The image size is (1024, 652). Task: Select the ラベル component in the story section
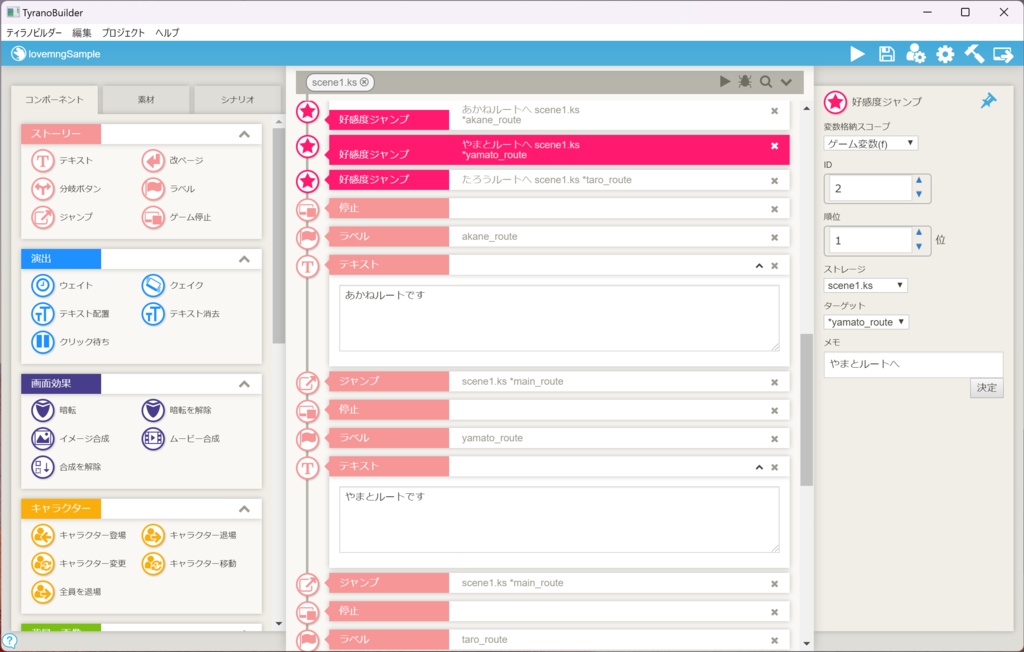point(168,189)
